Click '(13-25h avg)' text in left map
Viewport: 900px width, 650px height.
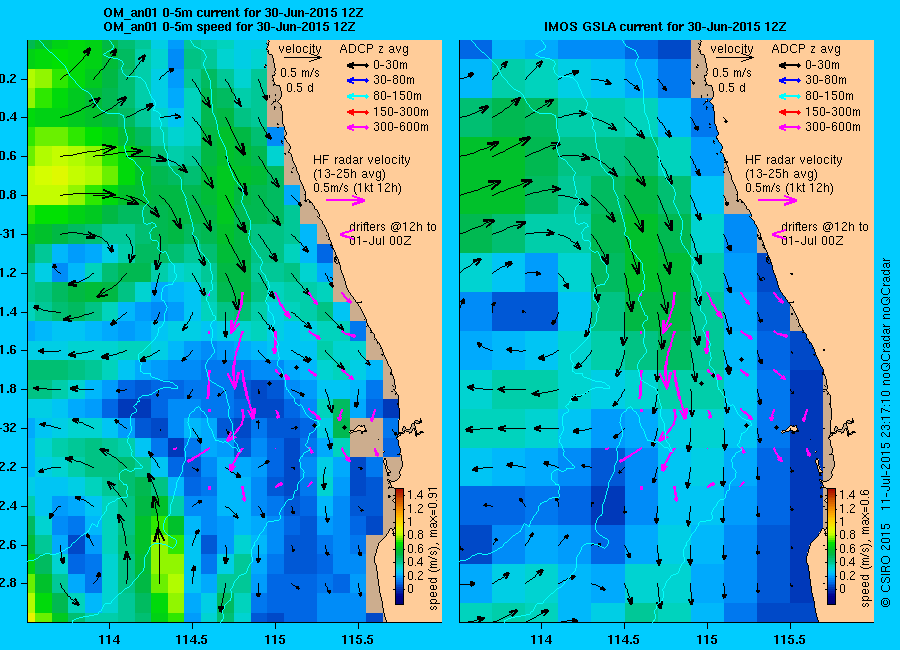coord(349,174)
